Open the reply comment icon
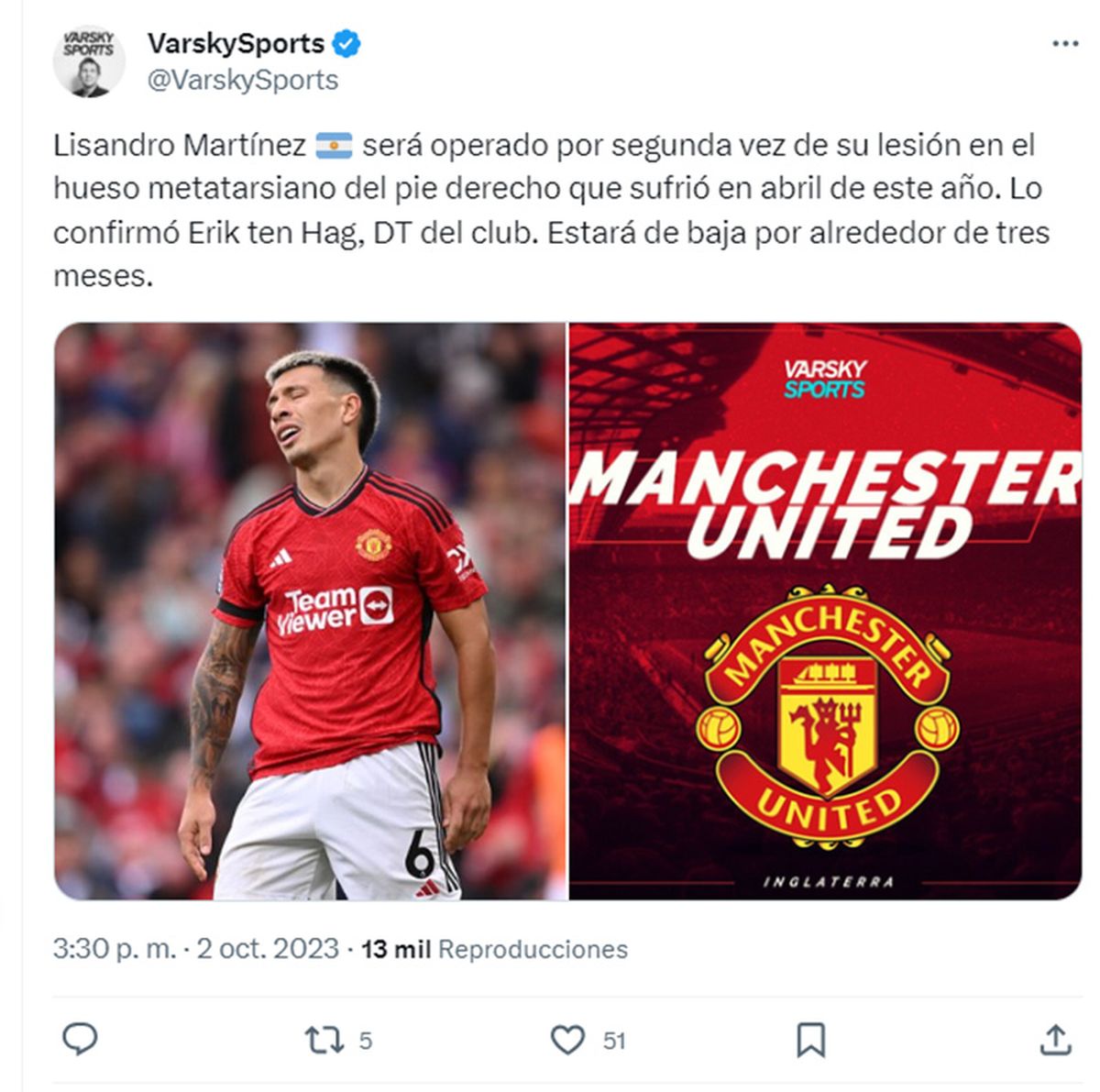This screenshot has width=1100, height=1092. click(x=80, y=1040)
